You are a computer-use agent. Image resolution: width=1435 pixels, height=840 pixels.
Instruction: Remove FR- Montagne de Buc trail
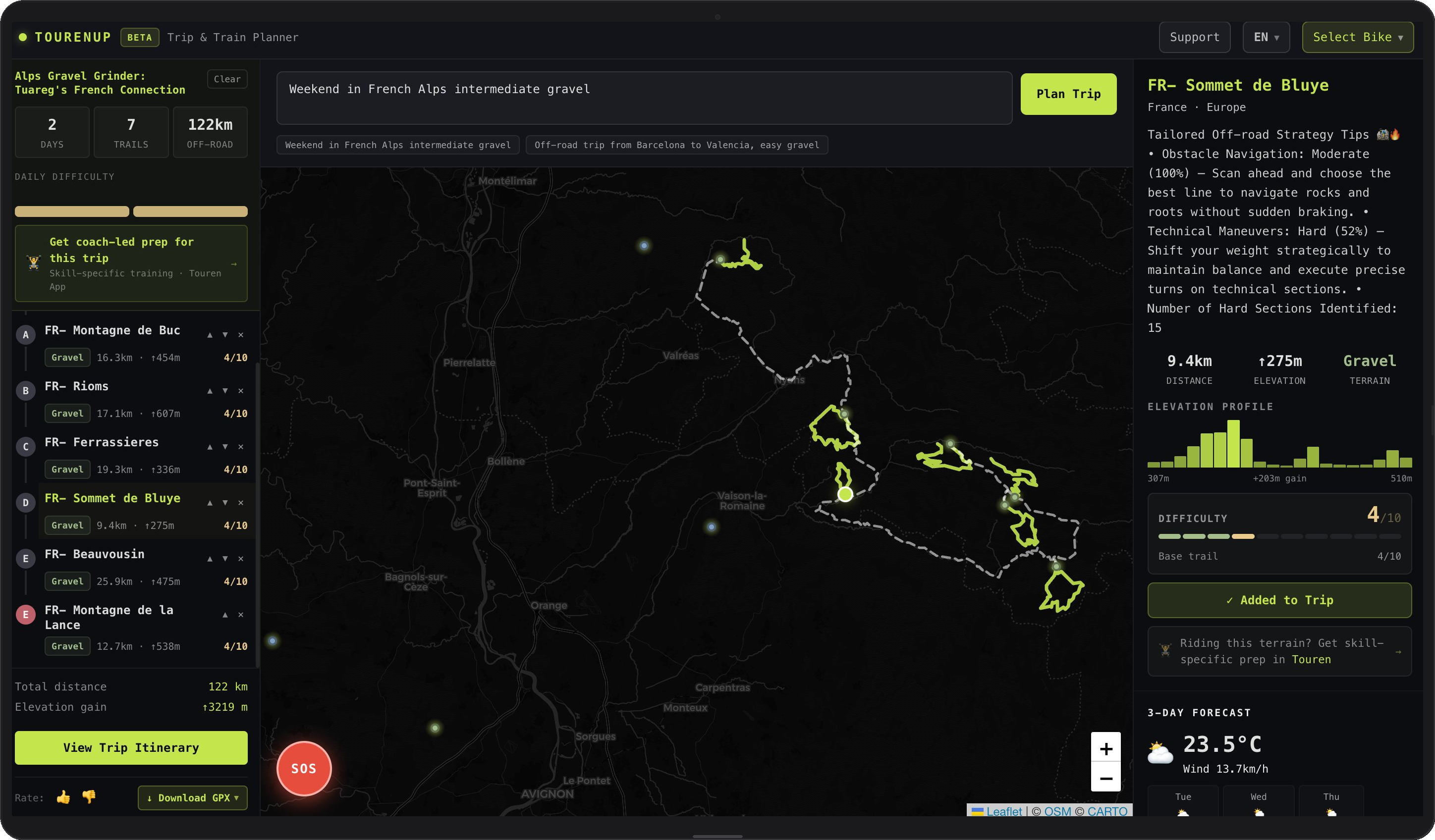point(241,335)
